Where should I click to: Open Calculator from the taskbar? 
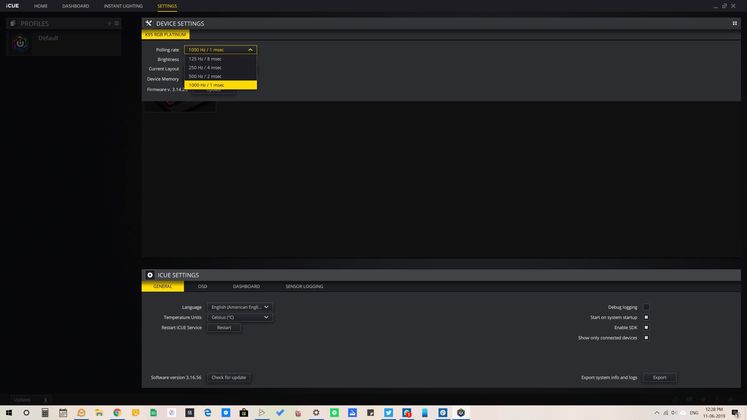[x=45, y=413]
